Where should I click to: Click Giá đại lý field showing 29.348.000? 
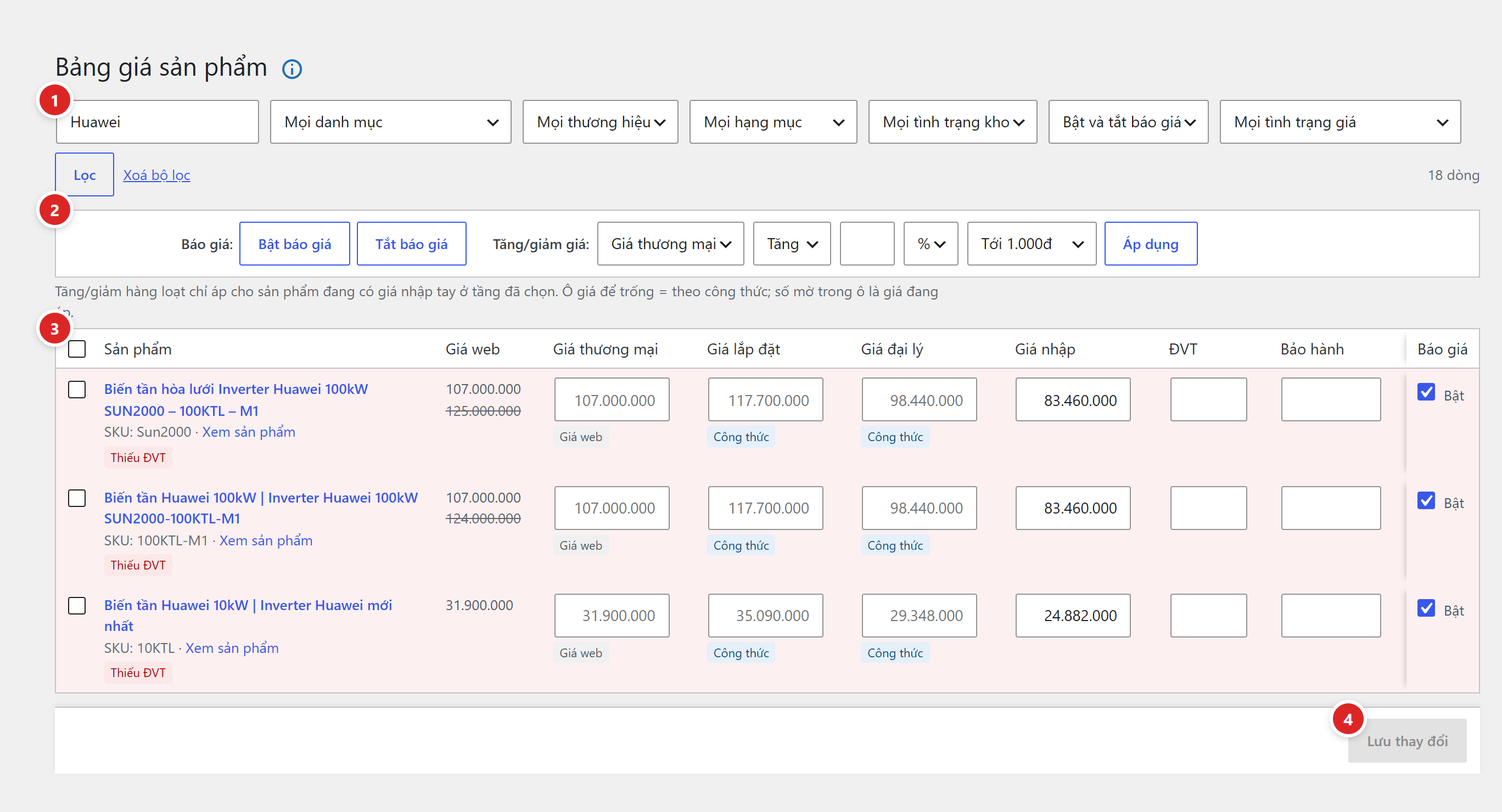[x=919, y=616]
